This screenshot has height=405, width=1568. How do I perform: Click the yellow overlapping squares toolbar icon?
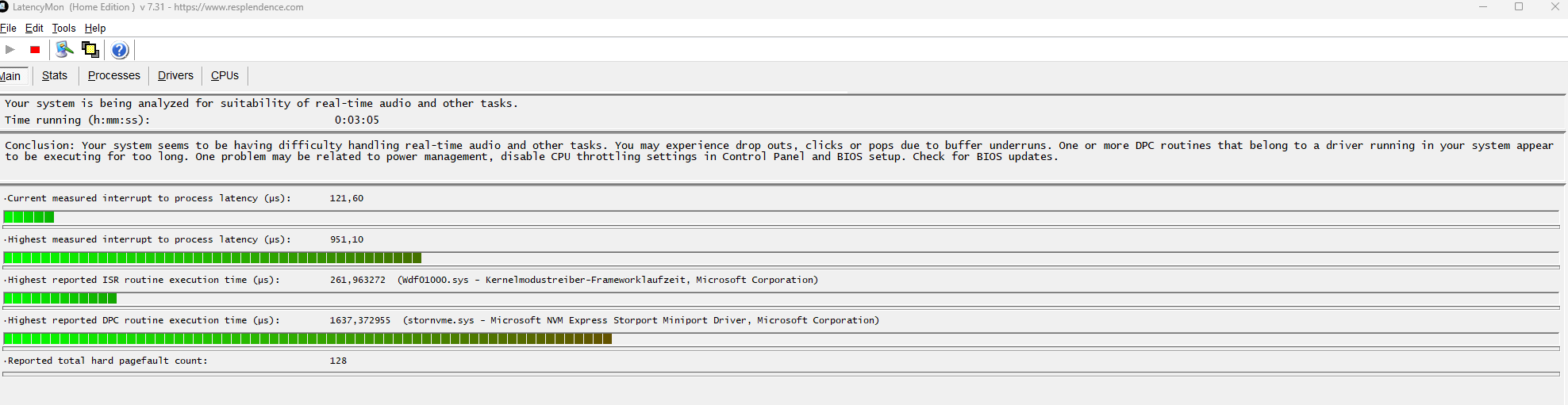click(x=90, y=50)
